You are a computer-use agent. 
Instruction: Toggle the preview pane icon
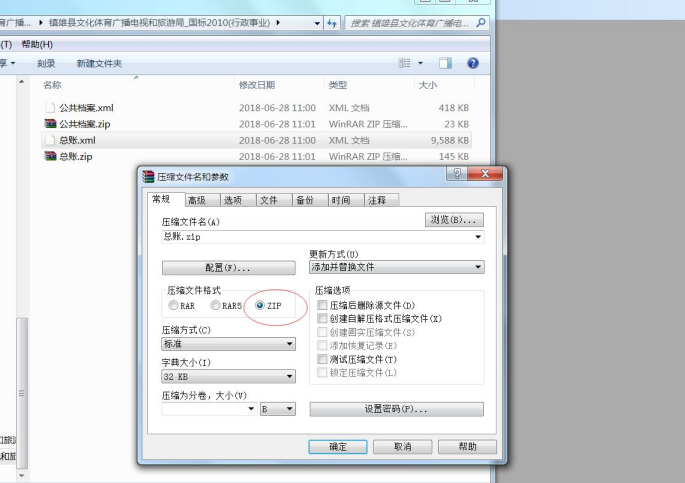click(x=446, y=63)
